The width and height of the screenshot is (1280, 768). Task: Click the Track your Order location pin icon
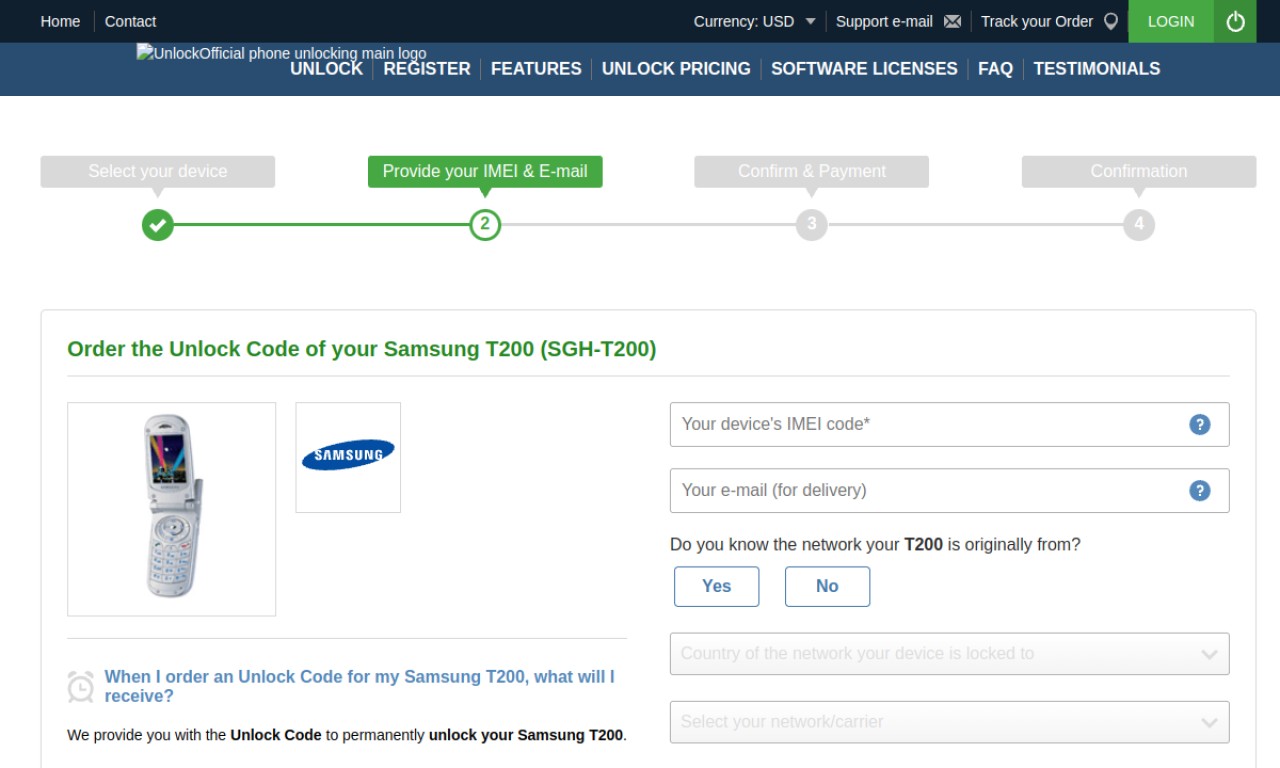(x=1110, y=21)
